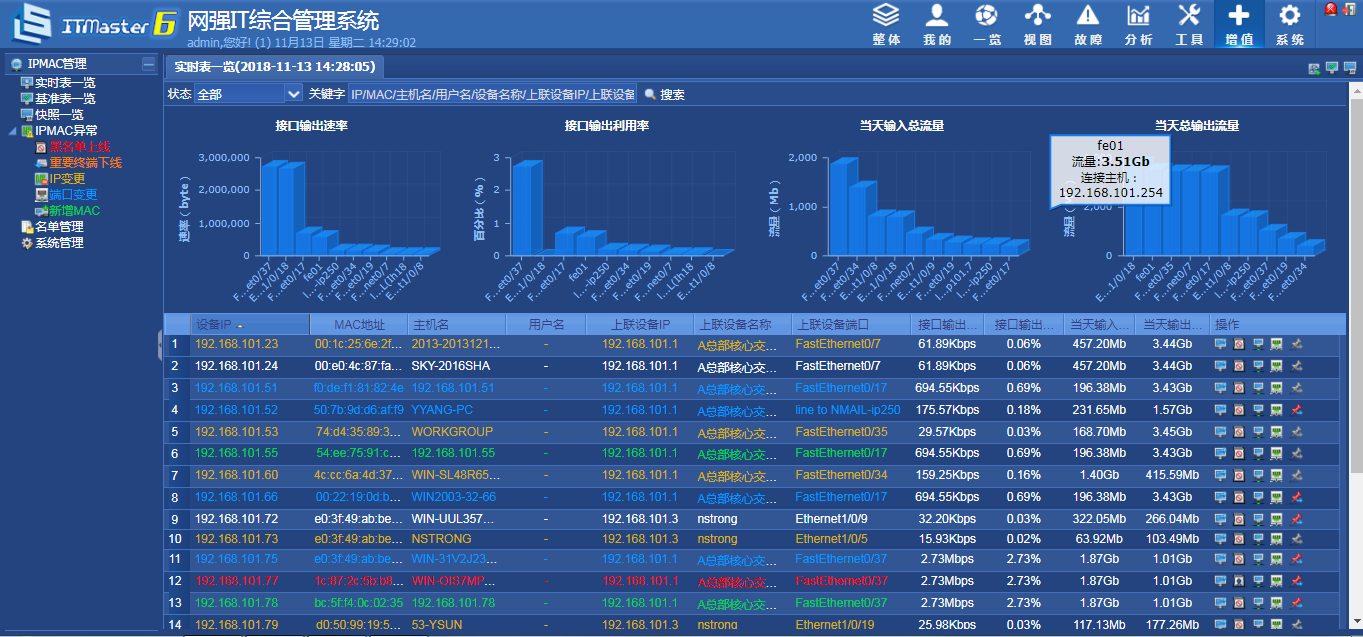This screenshot has width=1363, height=637.
Task: Click the 工具 (tools) wrench icon
Action: click(x=1189, y=22)
